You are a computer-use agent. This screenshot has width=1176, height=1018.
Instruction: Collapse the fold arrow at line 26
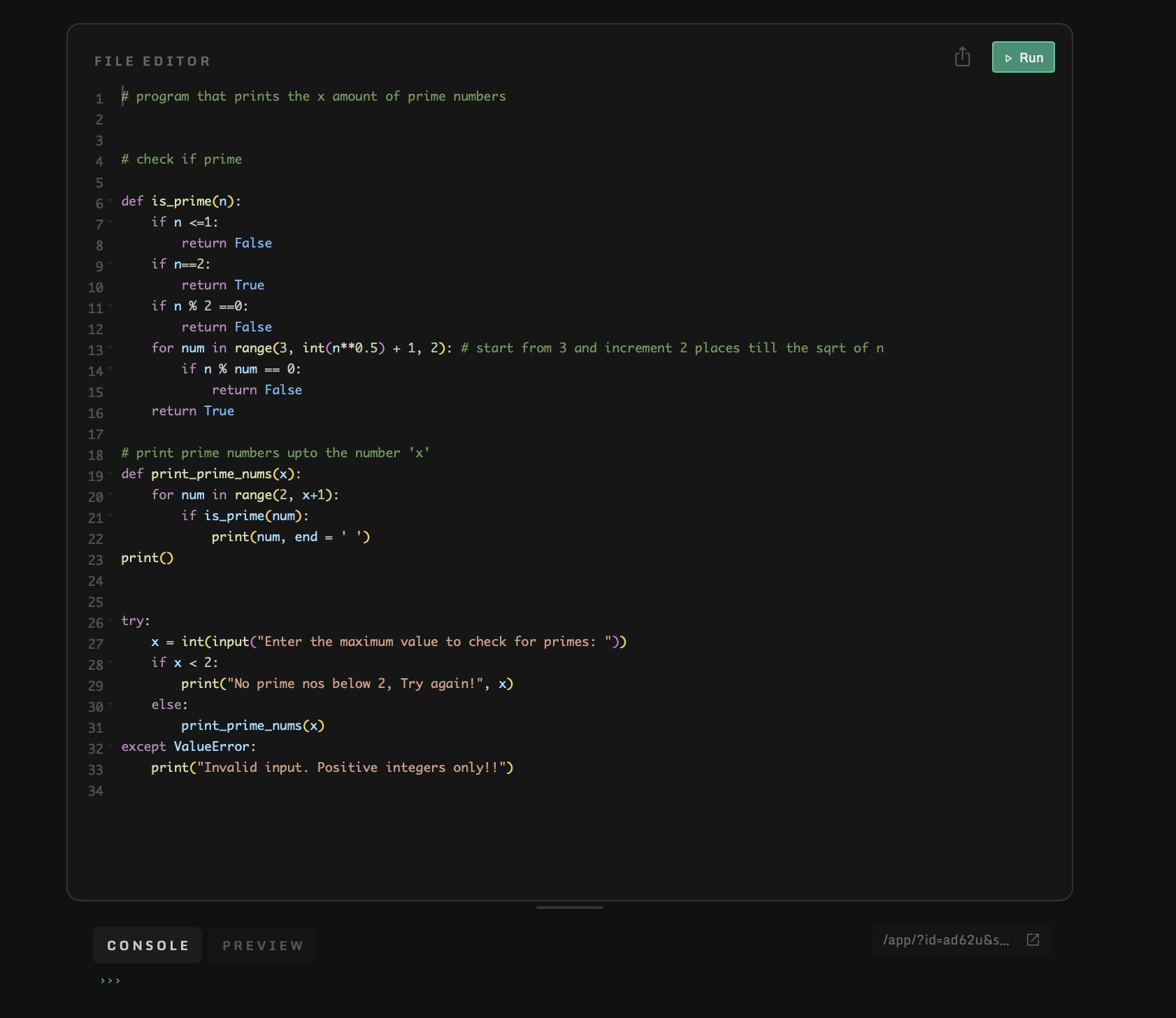tap(110, 621)
